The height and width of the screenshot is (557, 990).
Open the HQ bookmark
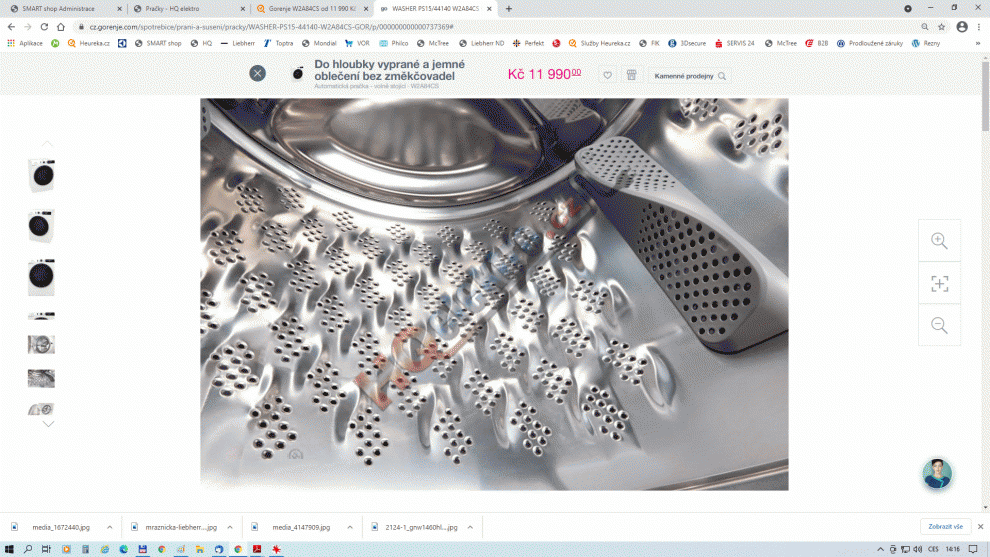coord(201,44)
